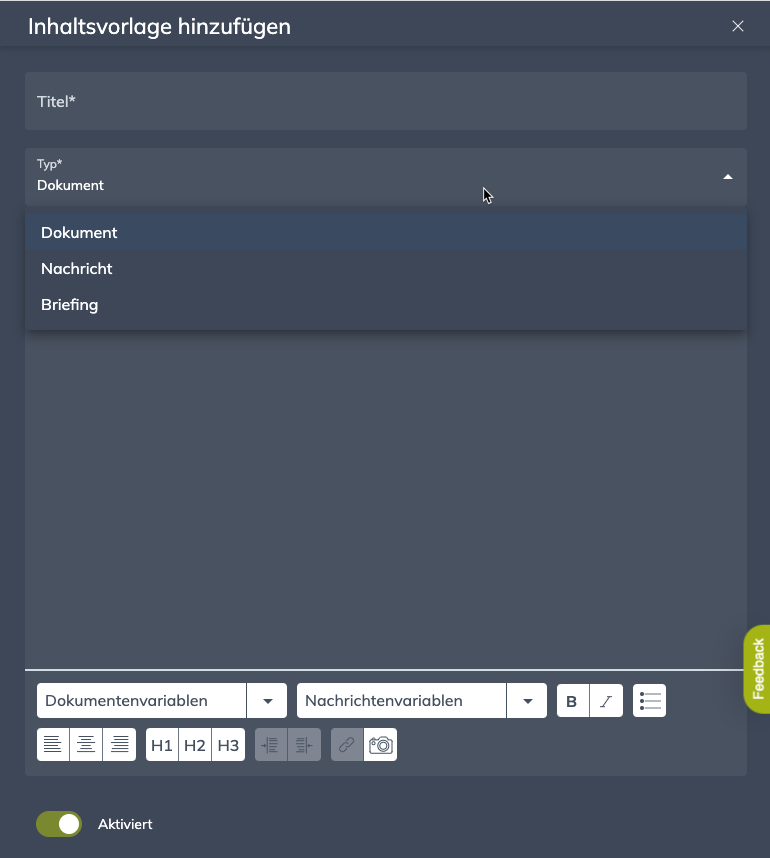Align text to the left
770x858 pixels.
click(x=53, y=745)
